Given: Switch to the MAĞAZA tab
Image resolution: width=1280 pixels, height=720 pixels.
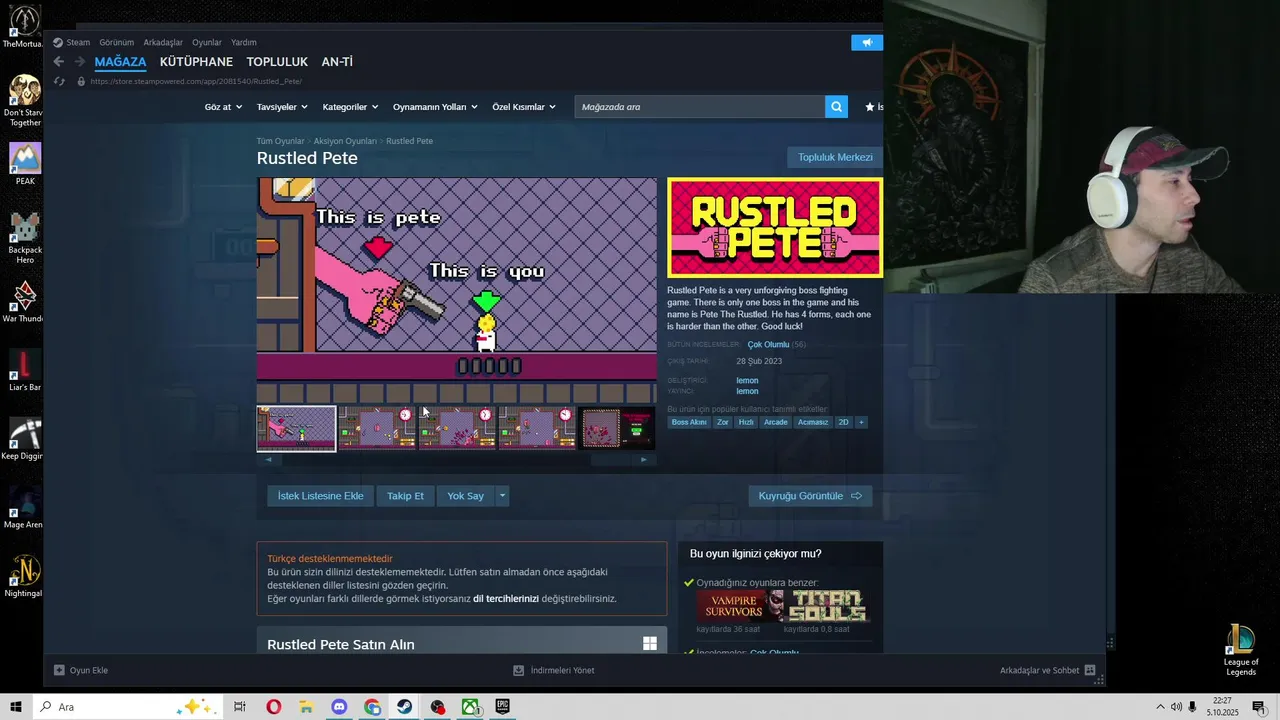Looking at the screenshot, I should 120,62.
